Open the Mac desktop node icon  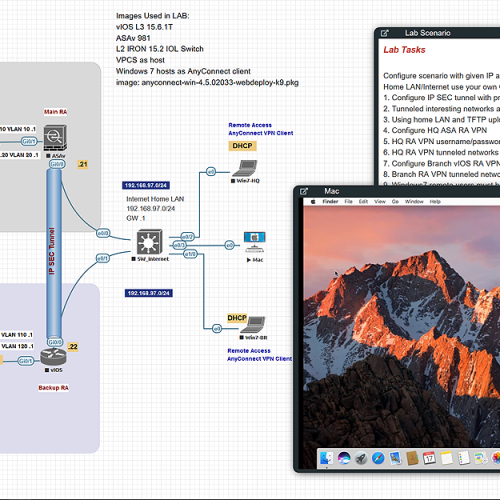255,242
